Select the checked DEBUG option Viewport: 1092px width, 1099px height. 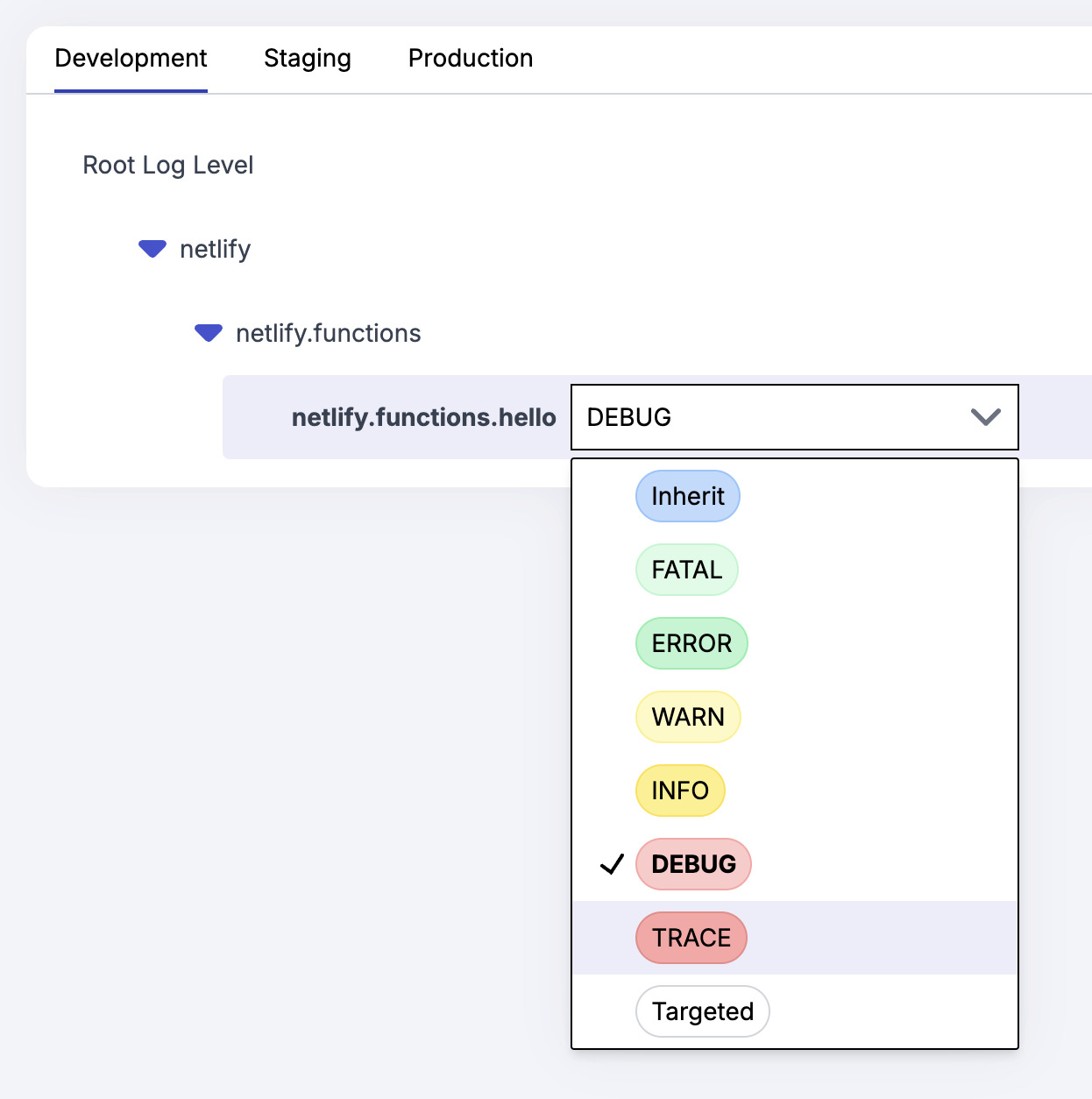(693, 864)
